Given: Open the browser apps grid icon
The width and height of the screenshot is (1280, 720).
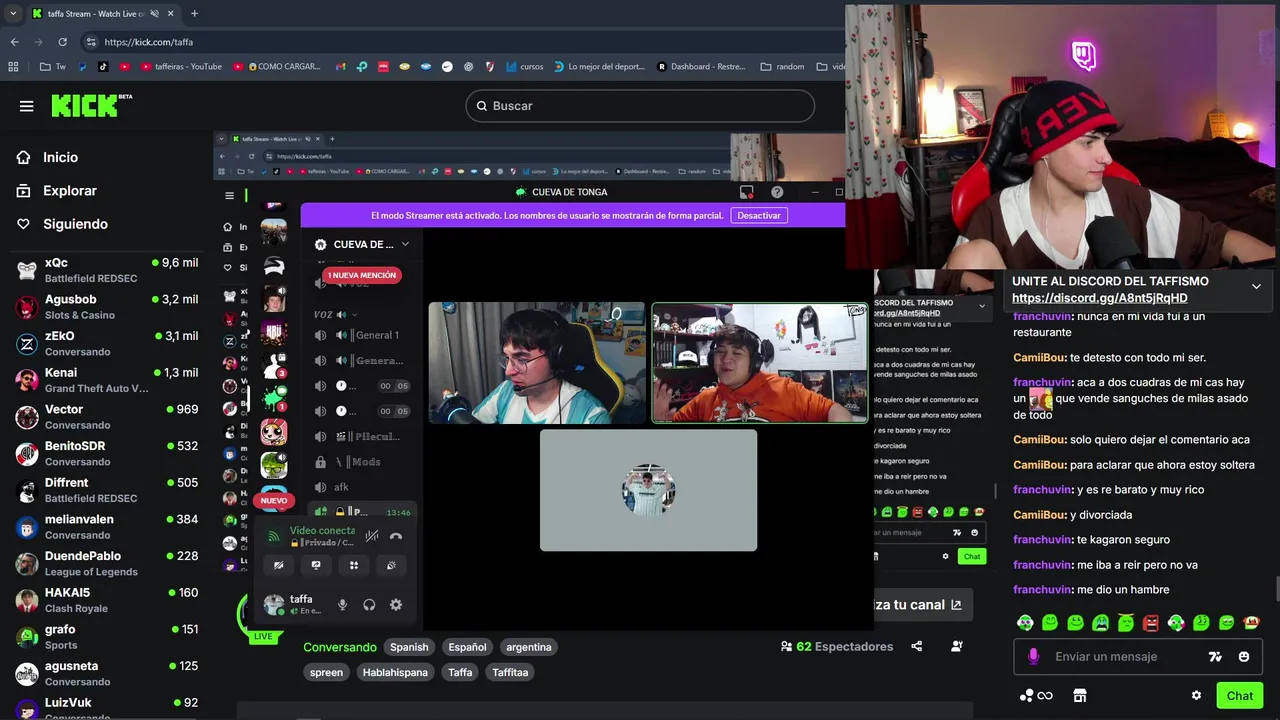Looking at the screenshot, I should pyautogui.click(x=13, y=67).
